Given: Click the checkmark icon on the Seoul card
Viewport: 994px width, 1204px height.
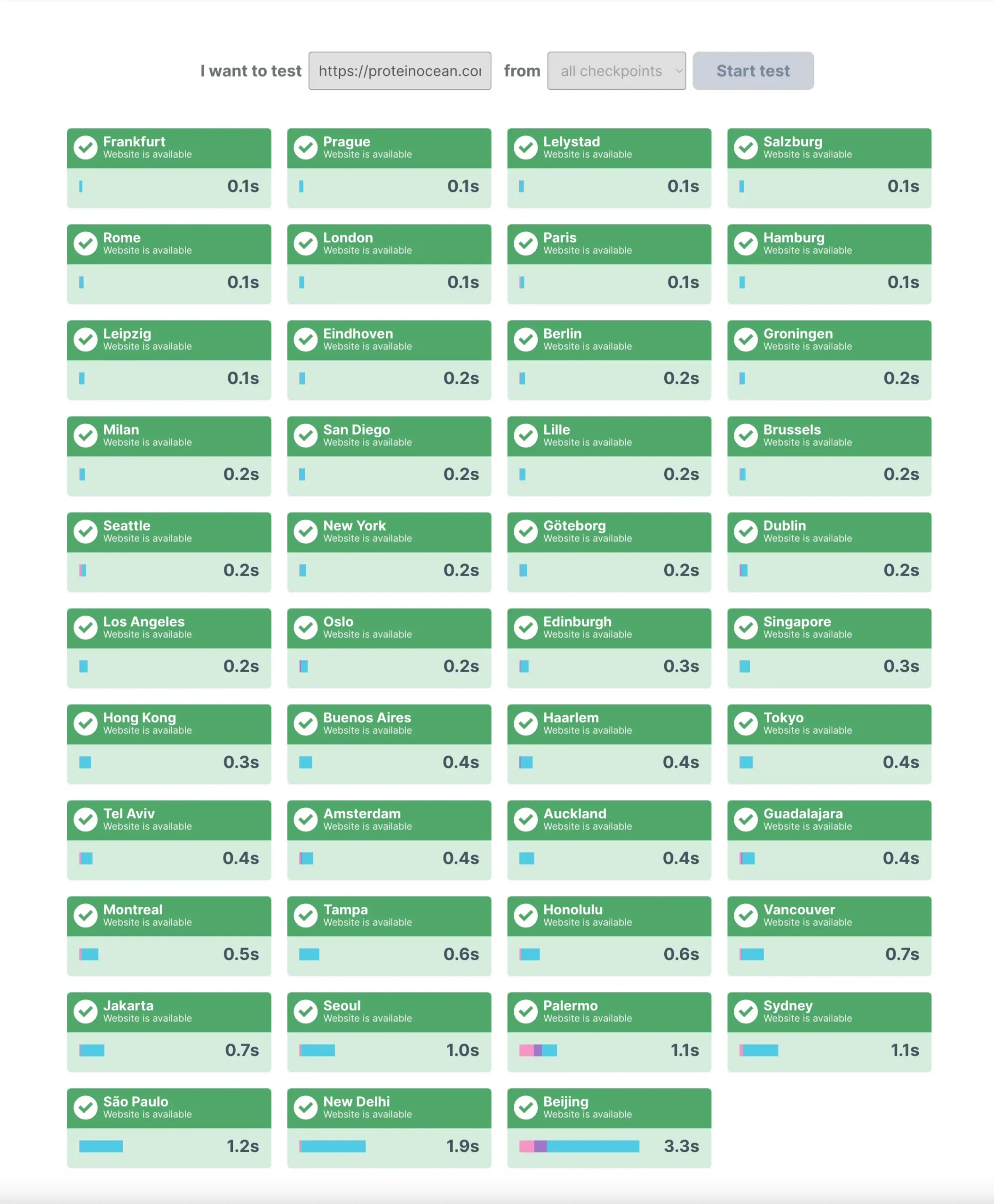Looking at the screenshot, I should (x=306, y=1012).
